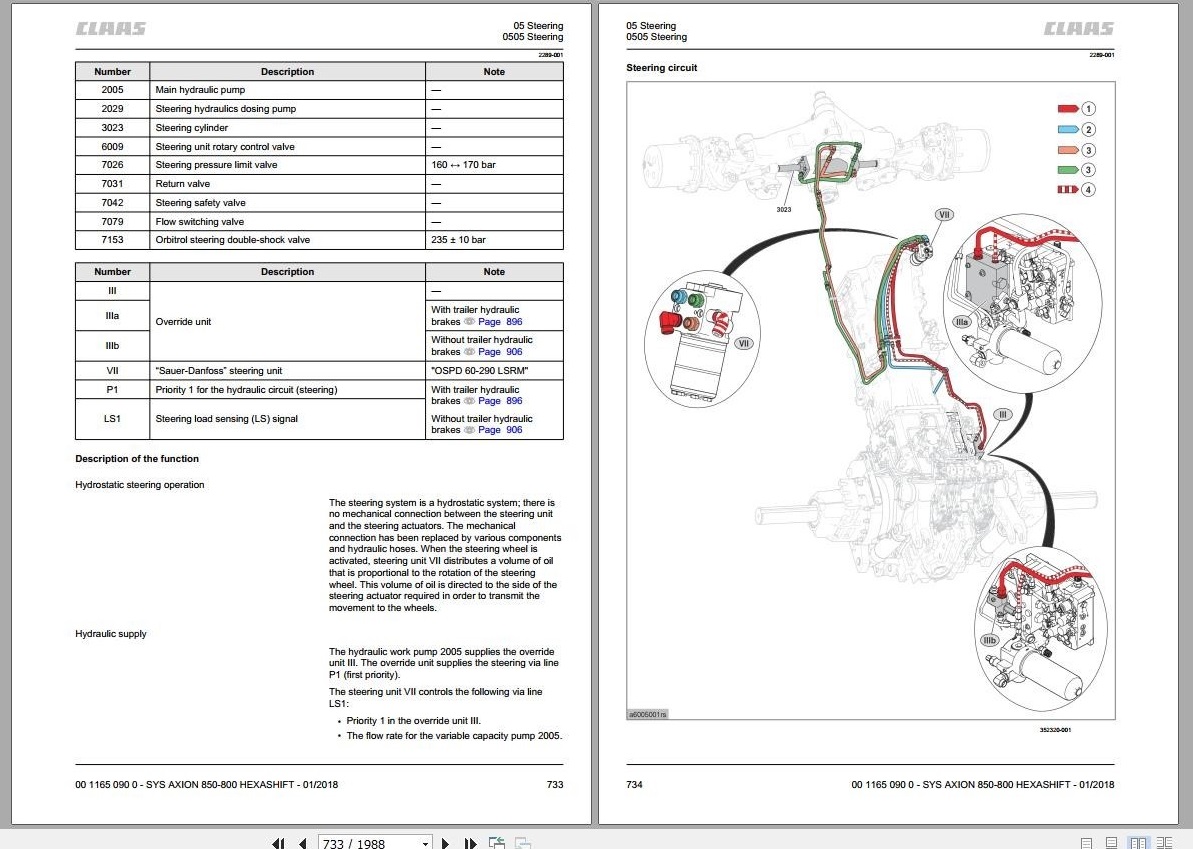This screenshot has height=849, width=1193.
Task: Click the blue legend swatch numbered 2
Action: click(x=1068, y=129)
